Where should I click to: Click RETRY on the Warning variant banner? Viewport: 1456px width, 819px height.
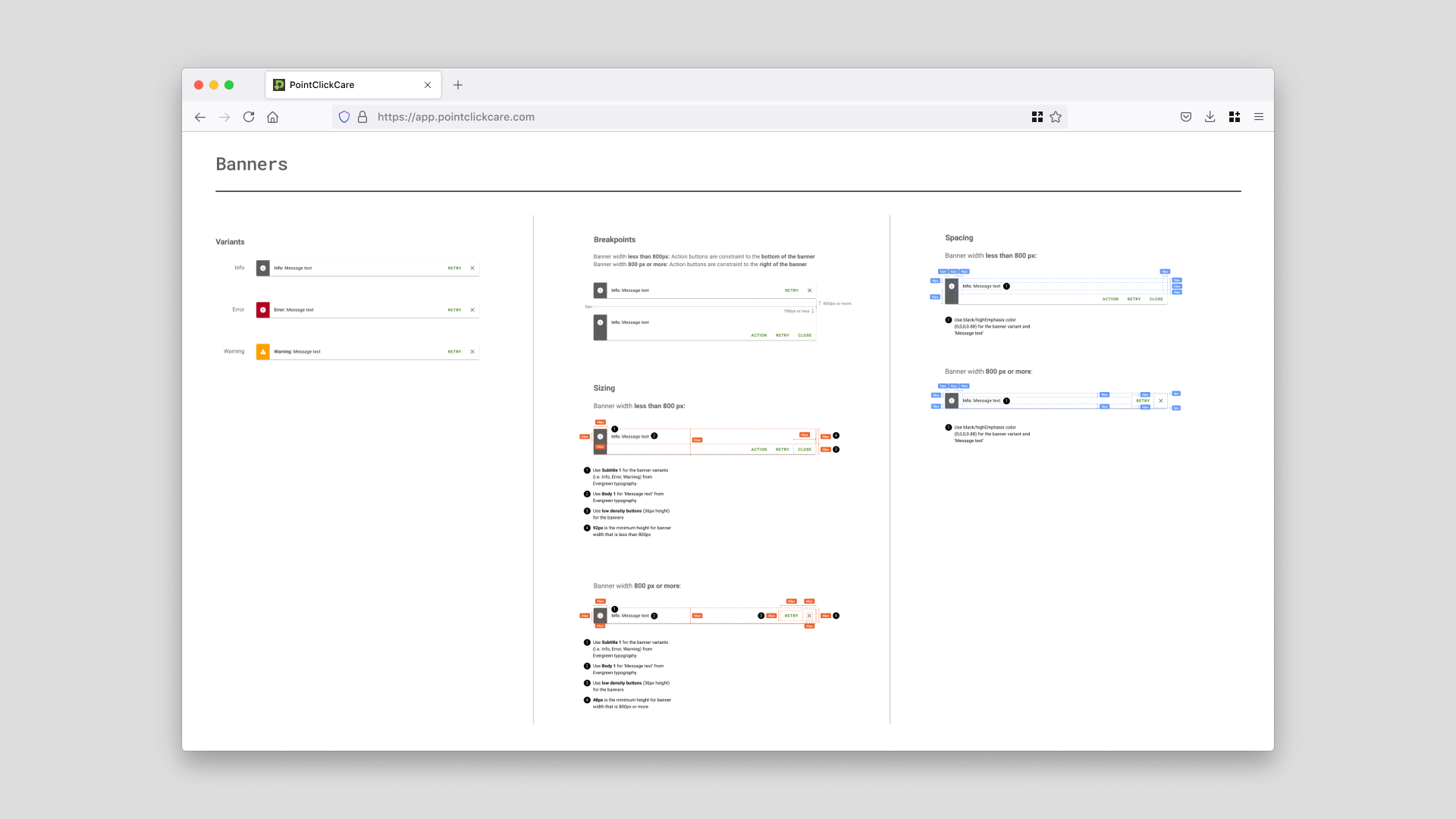click(x=454, y=352)
